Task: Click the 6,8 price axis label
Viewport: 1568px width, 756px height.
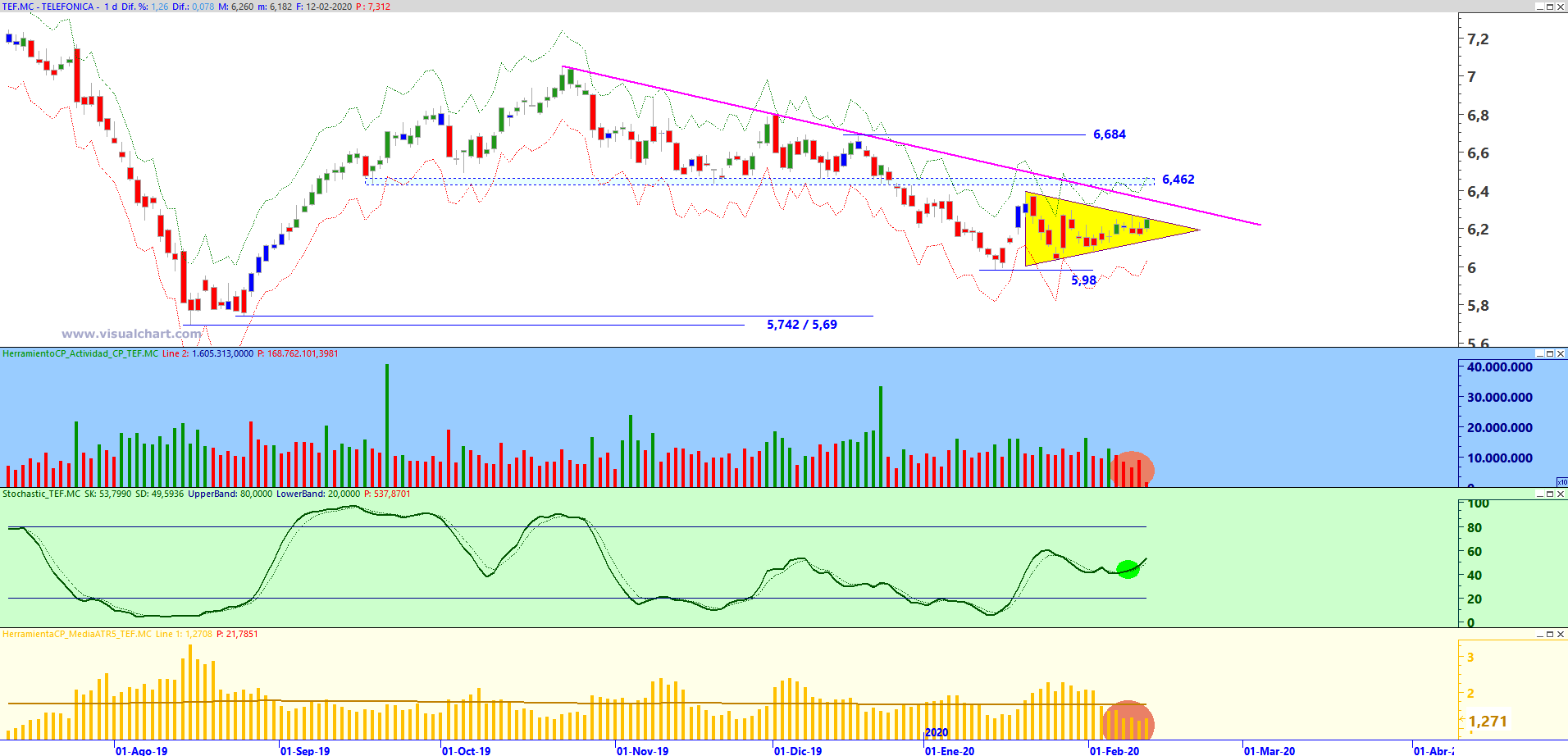Action: (x=1478, y=116)
